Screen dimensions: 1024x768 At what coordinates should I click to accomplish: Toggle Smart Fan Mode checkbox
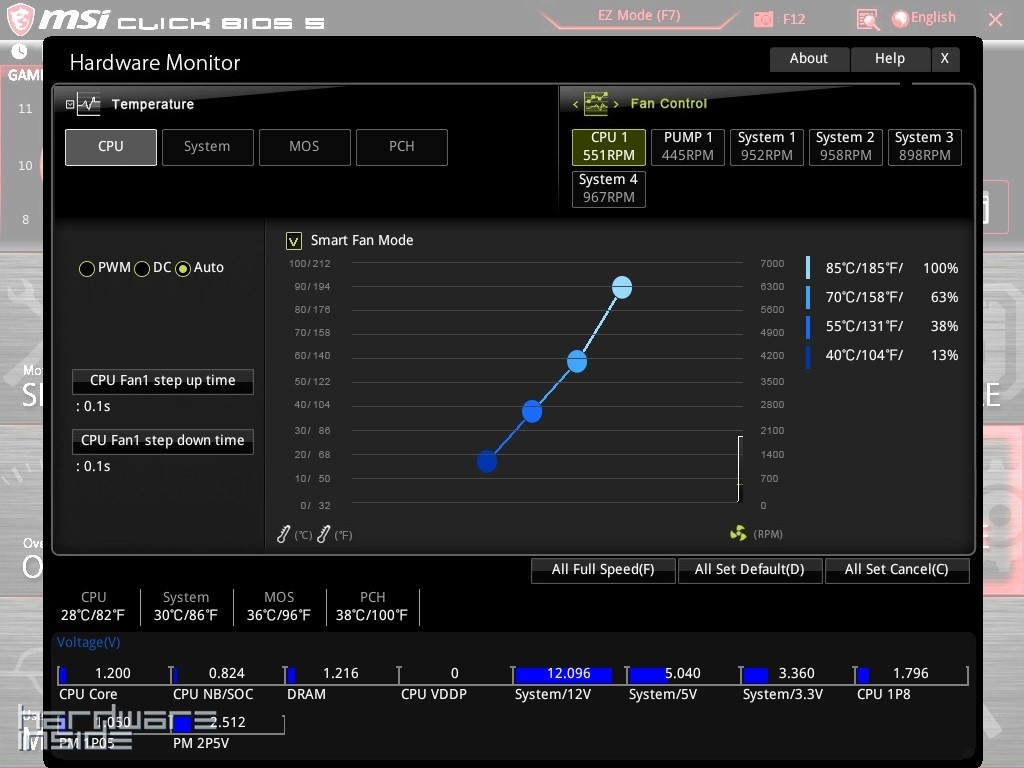[294, 241]
